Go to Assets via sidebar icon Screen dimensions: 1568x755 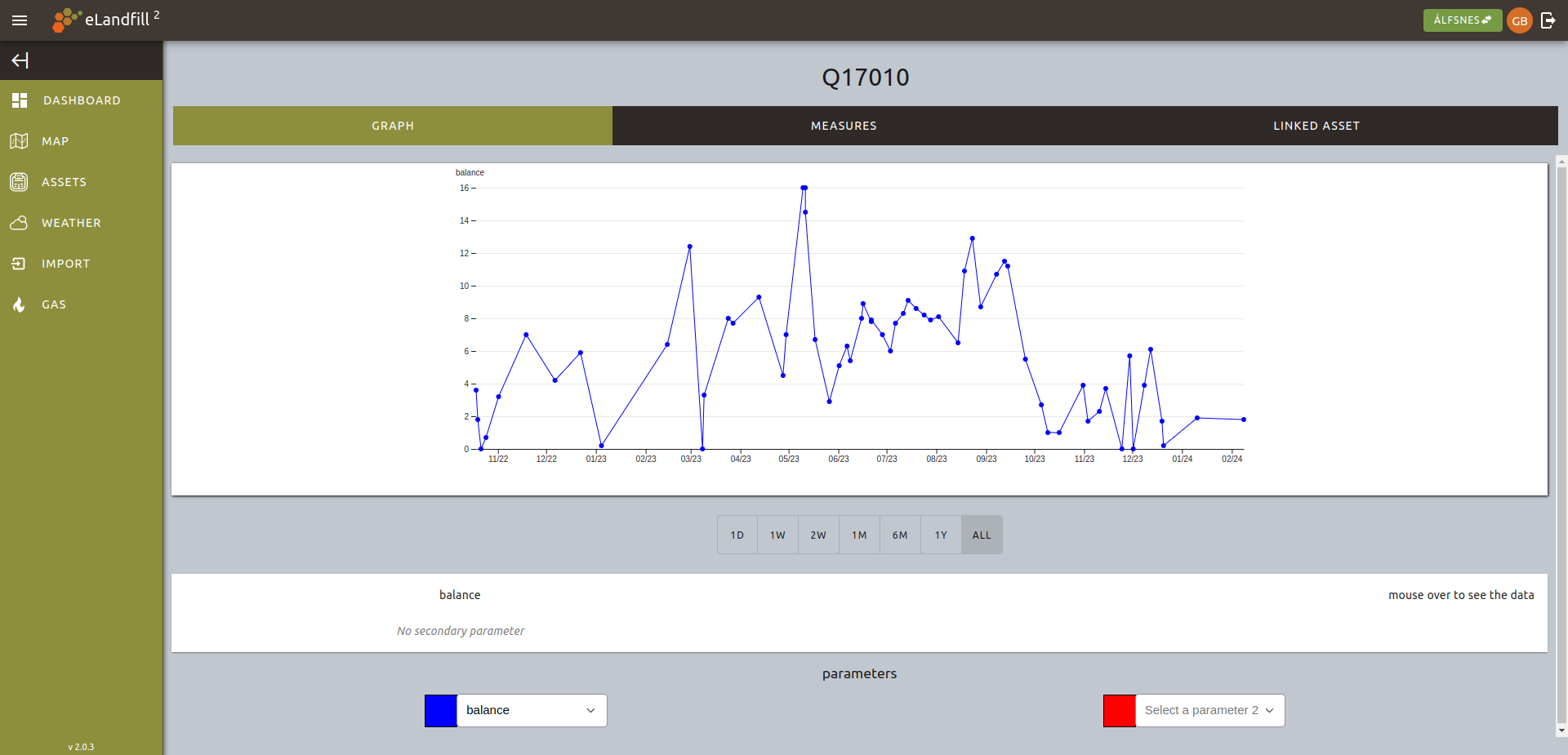click(x=20, y=182)
